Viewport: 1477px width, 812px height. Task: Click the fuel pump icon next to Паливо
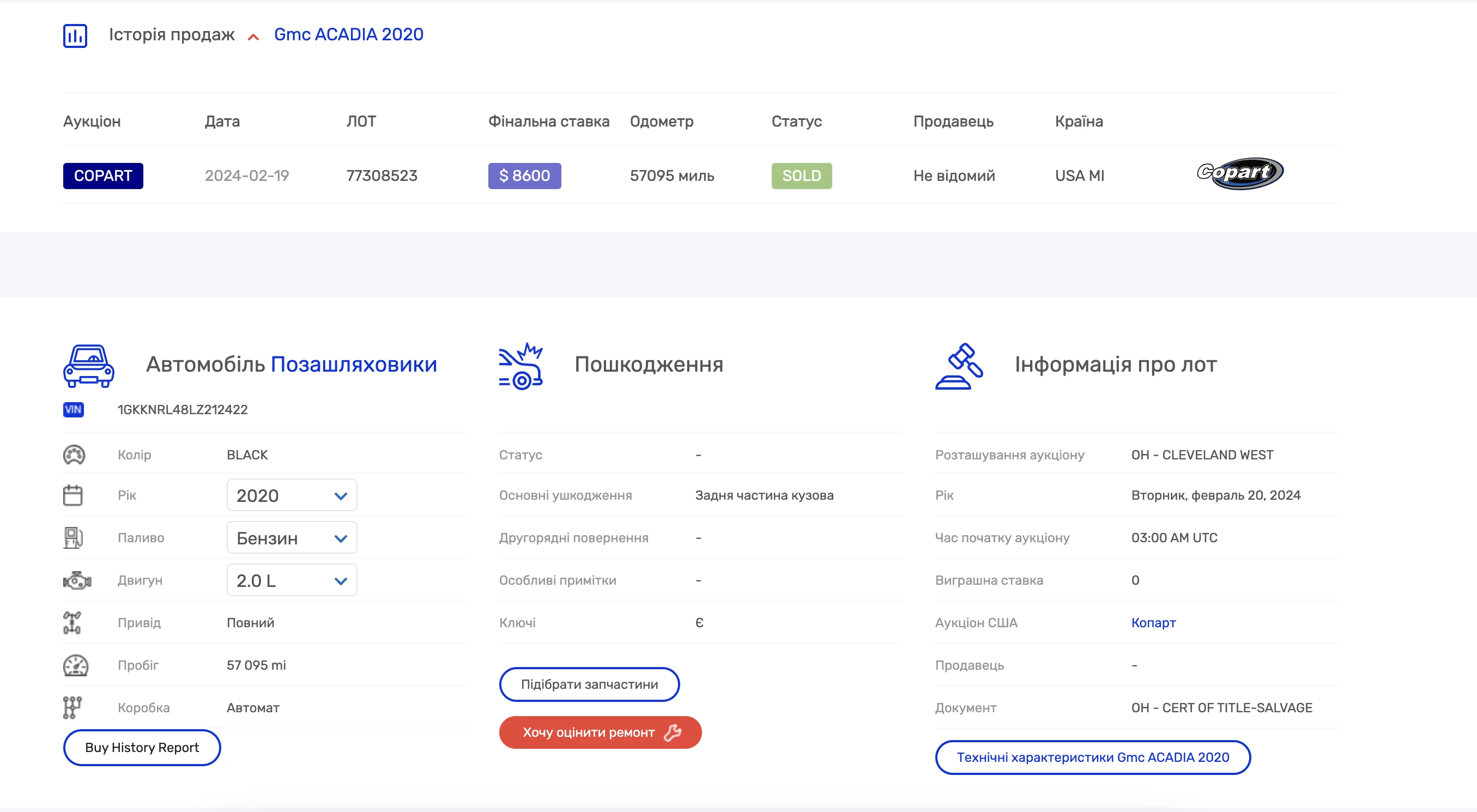pos(74,537)
